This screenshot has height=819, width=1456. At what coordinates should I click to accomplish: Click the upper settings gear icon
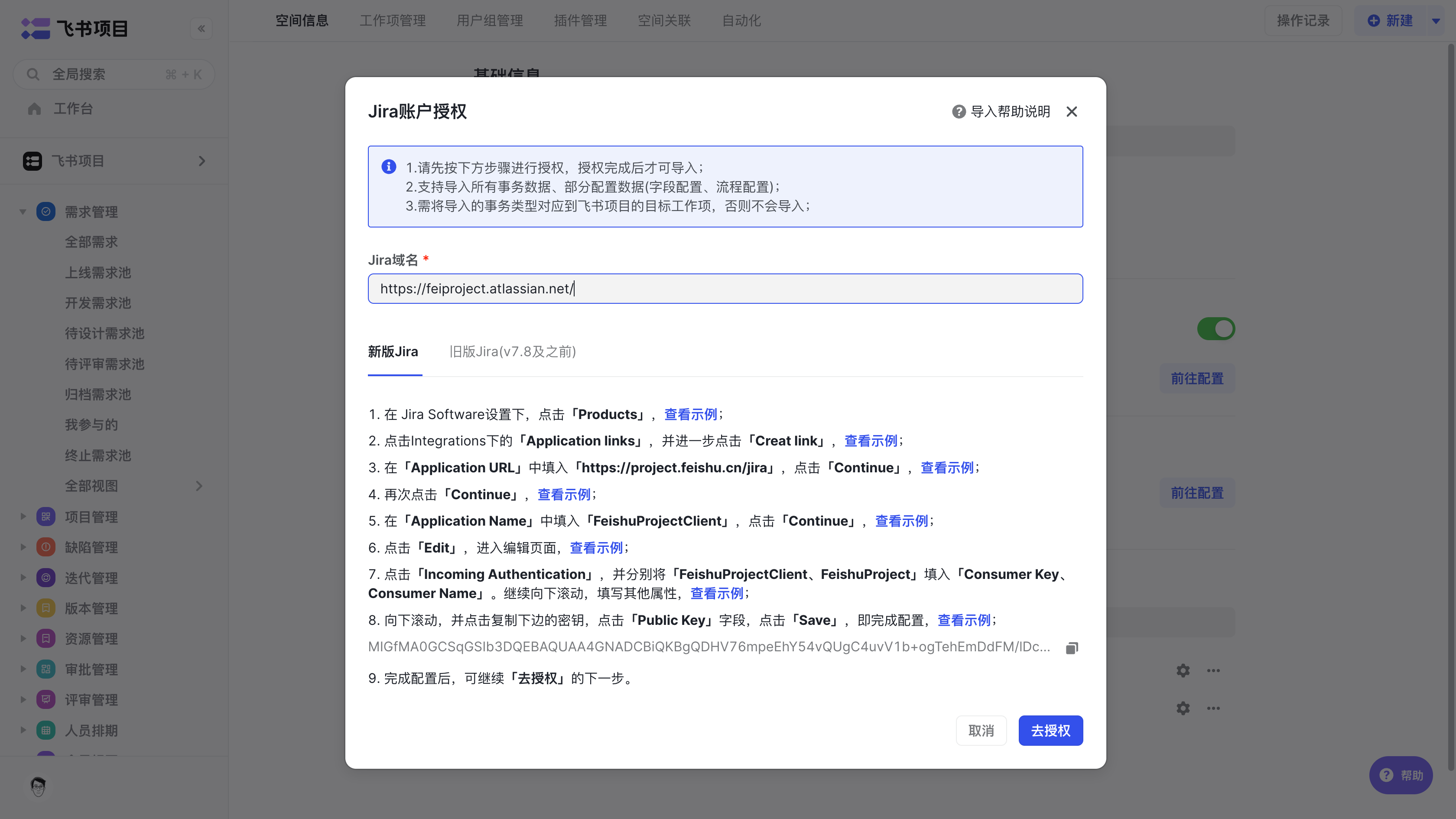coord(1183,670)
